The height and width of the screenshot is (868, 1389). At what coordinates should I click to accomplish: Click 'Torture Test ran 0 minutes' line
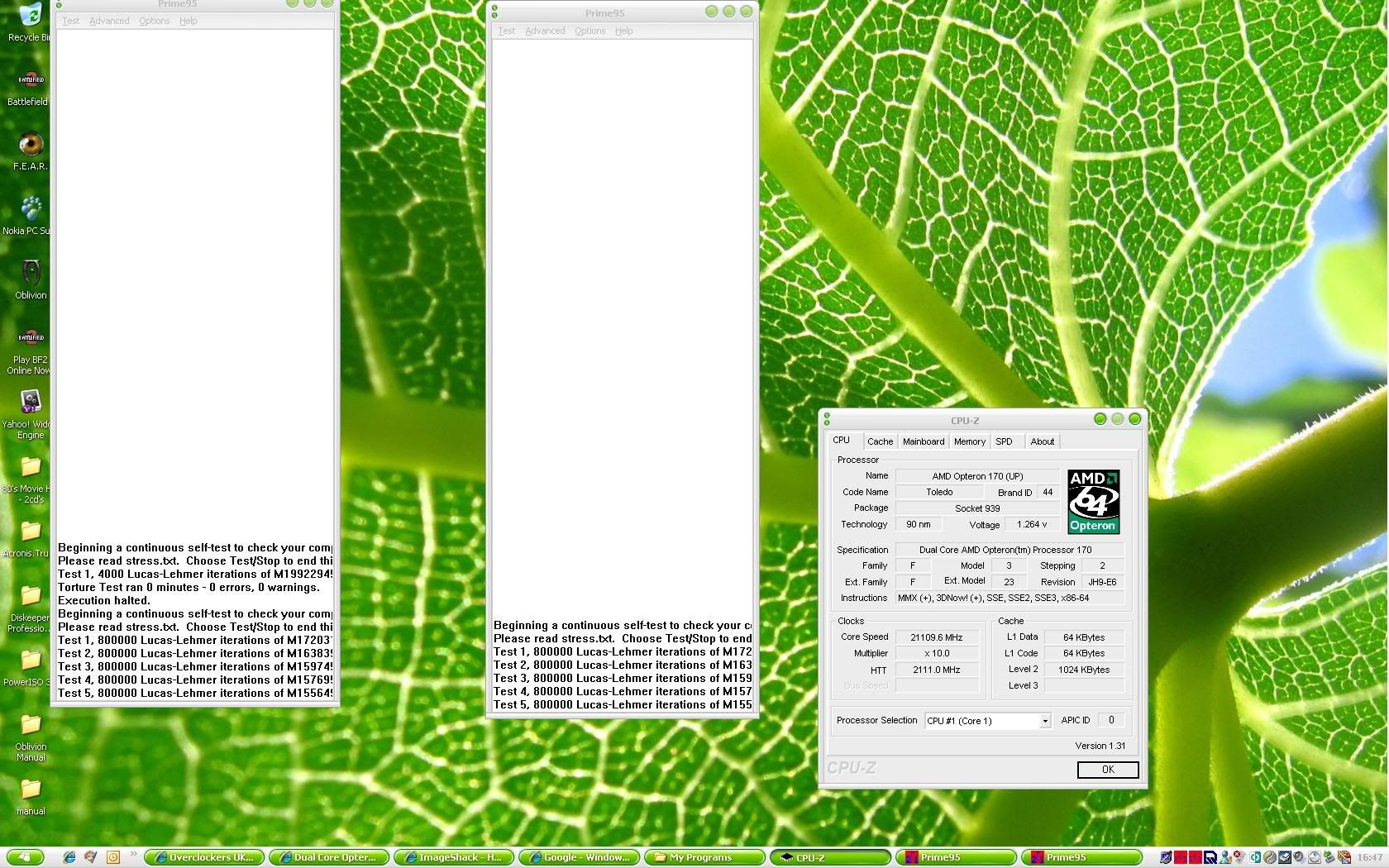189,587
